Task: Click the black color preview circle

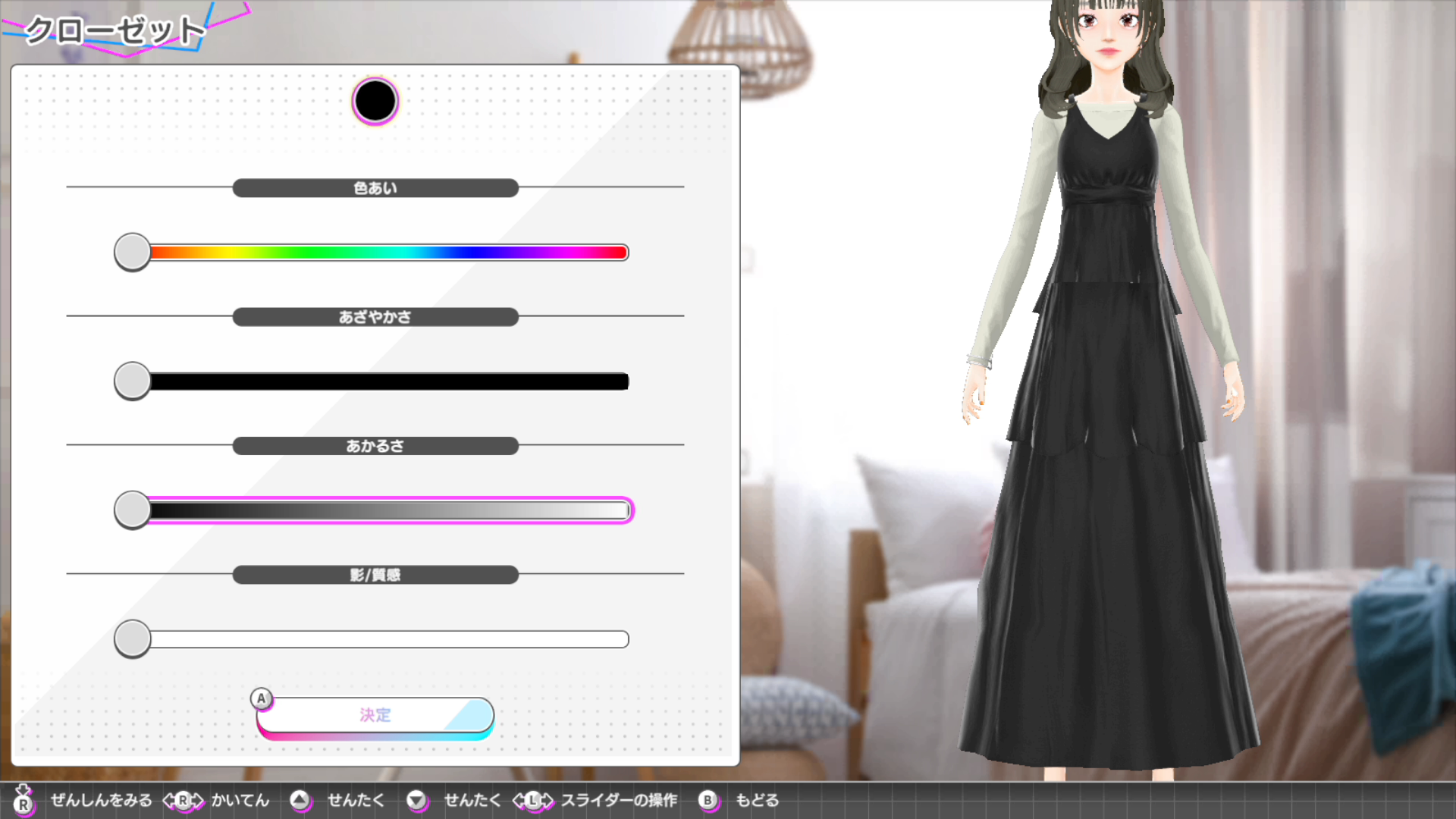Action: coord(375,101)
